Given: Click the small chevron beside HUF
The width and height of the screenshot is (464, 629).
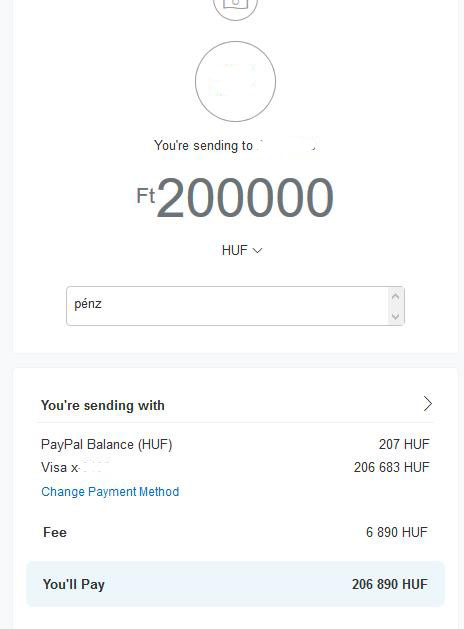Looking at the screenshot, I should click(x=257, y=251).
